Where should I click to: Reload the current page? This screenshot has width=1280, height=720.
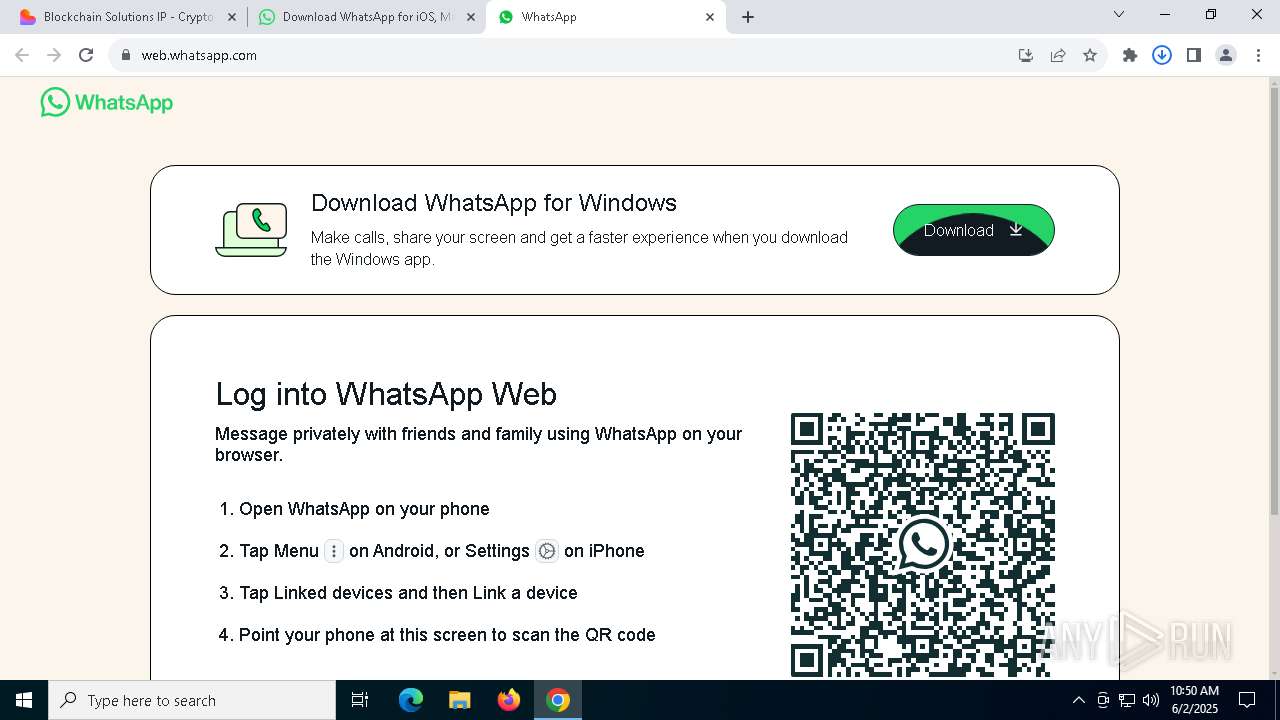pyautogui.click(x=86, y=55)
